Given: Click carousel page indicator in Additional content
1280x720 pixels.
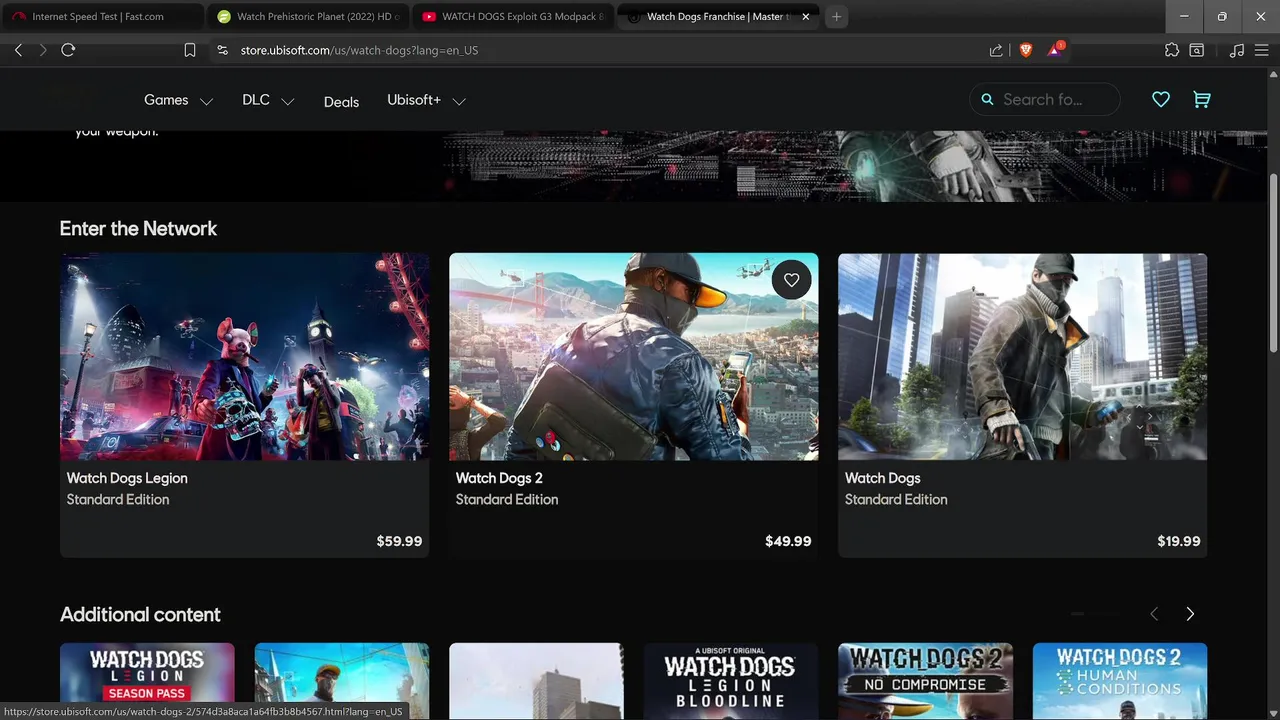Looking at the screenshot, I should tap(1077, 613).
